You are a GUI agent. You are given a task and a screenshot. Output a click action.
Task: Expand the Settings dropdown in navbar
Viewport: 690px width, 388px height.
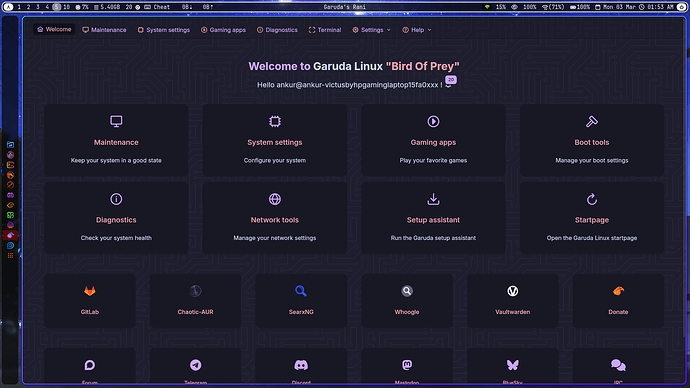point(371,30)
